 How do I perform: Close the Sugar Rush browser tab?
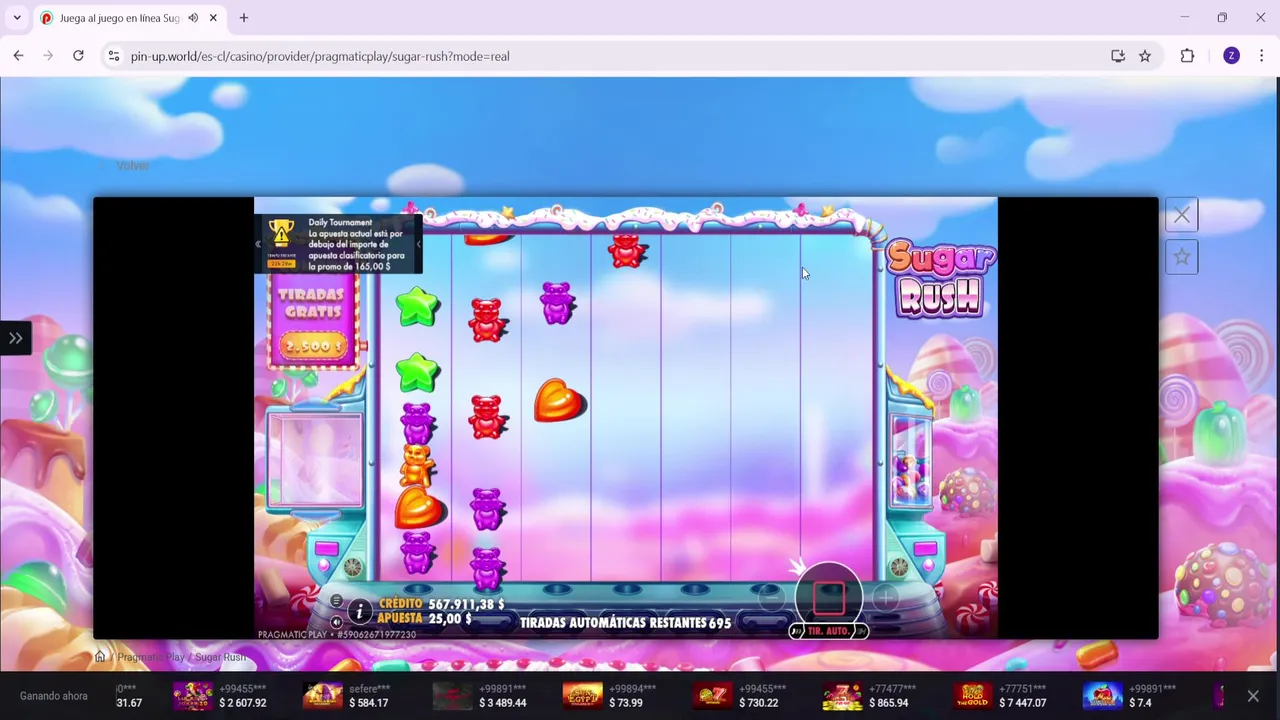point(213,18)
